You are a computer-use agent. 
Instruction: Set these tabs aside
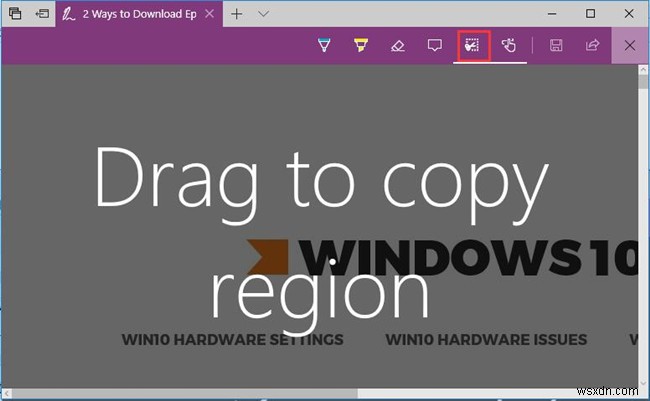click(x=42, y=14)
